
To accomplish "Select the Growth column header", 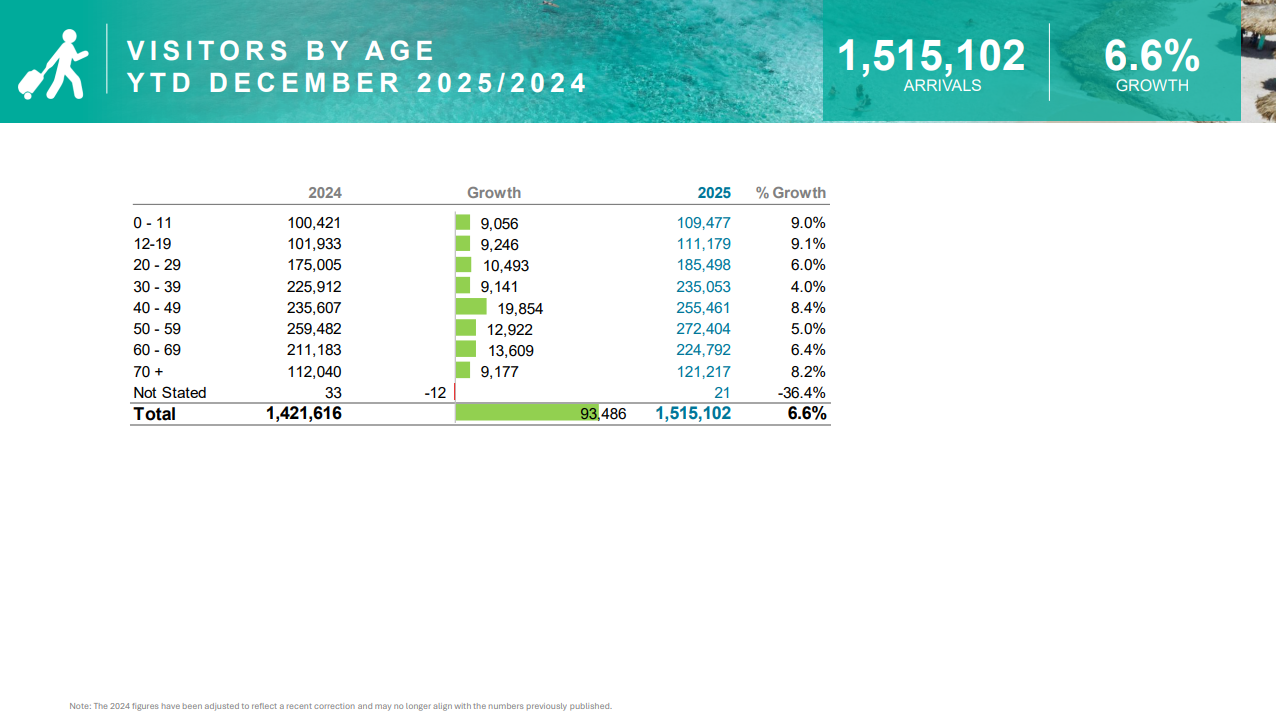I will click(x=493, y=192).
